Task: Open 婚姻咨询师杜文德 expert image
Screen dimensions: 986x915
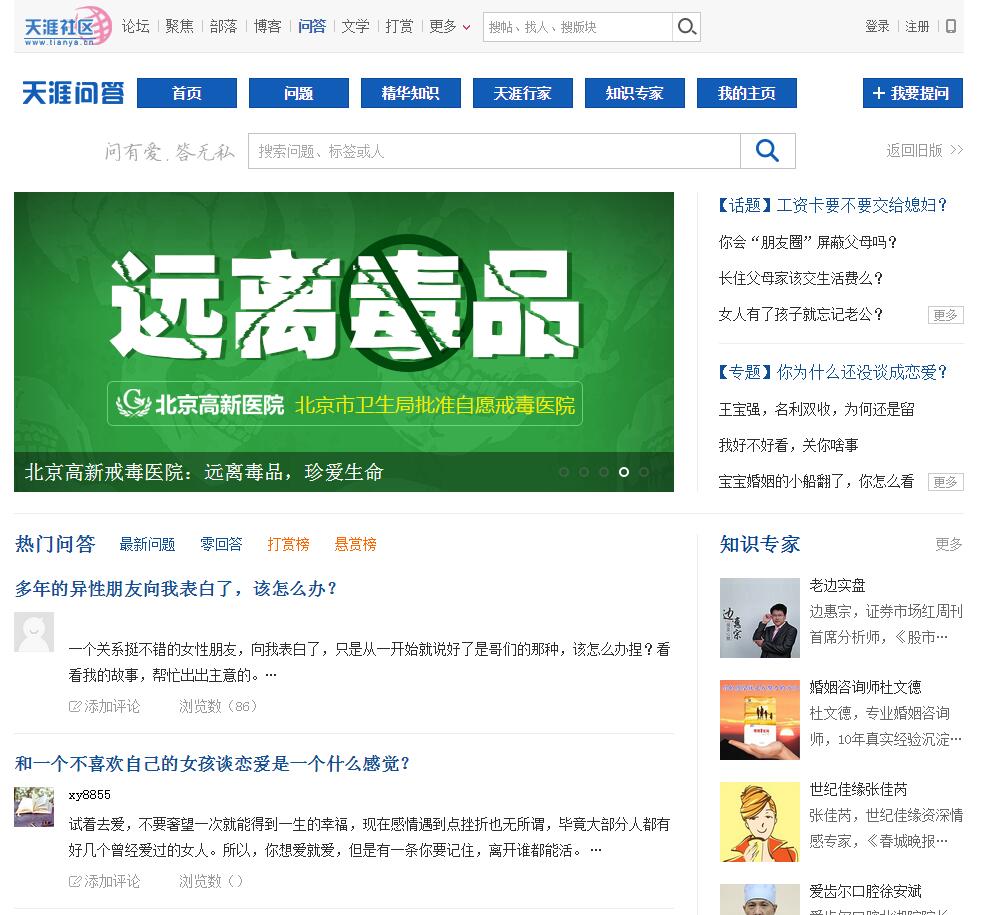Action: coord(760,719)
